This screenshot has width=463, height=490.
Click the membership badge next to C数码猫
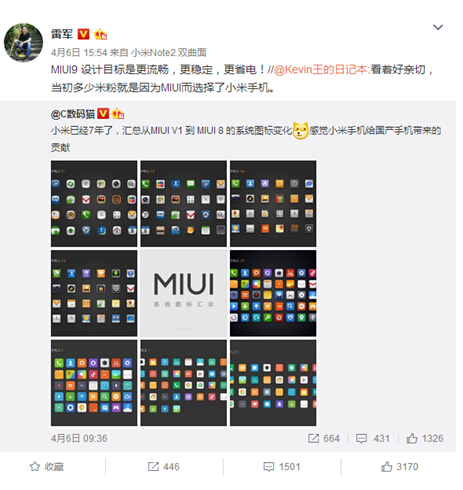118,114
